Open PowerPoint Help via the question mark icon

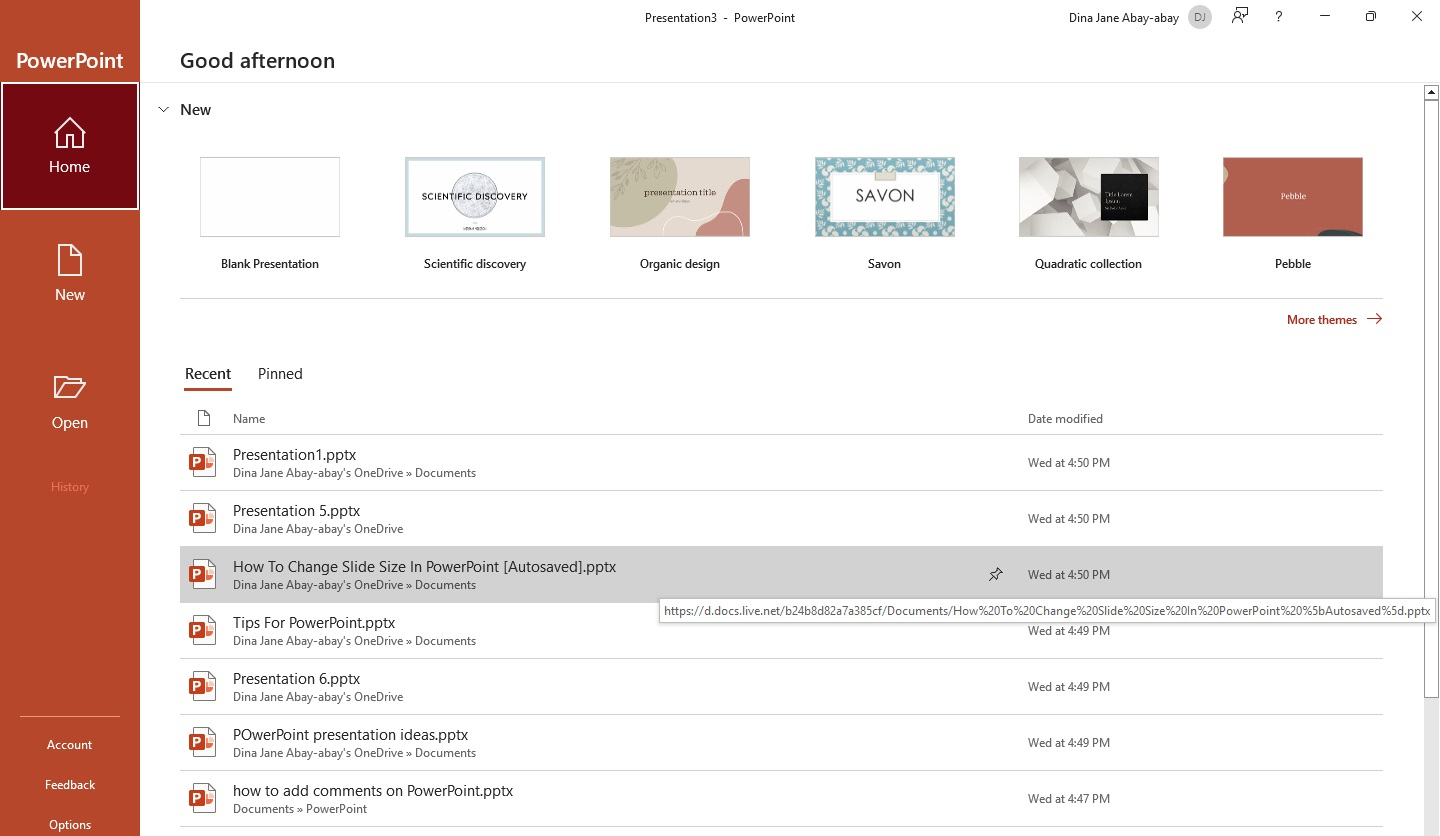[1278, 17]
